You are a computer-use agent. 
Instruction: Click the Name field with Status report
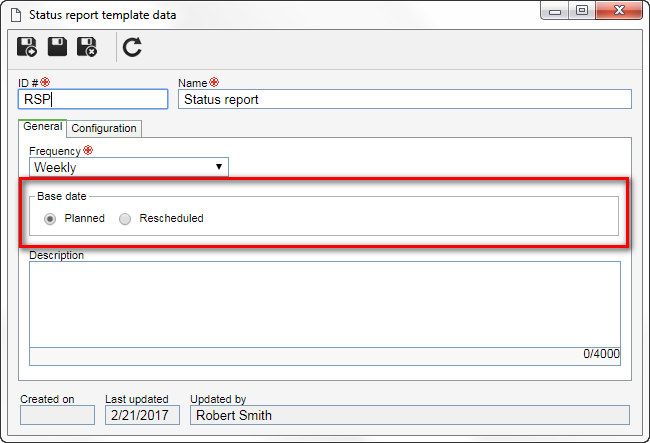405,99
